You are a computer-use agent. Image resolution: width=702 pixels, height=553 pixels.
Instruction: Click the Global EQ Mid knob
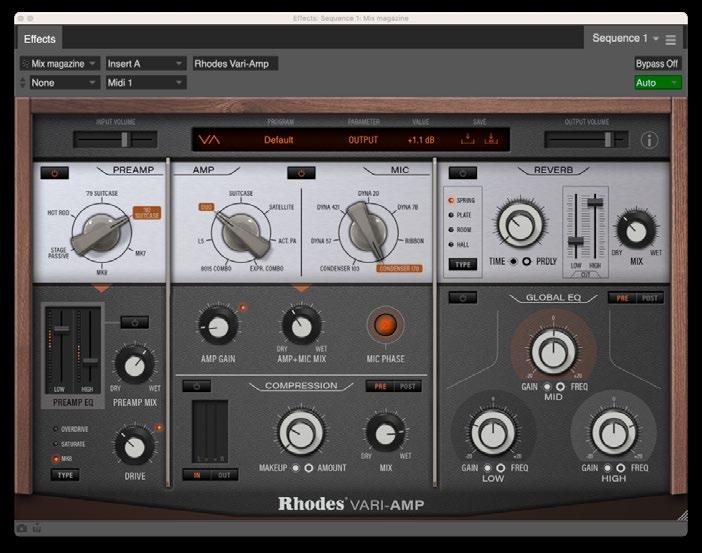[553, 352]
